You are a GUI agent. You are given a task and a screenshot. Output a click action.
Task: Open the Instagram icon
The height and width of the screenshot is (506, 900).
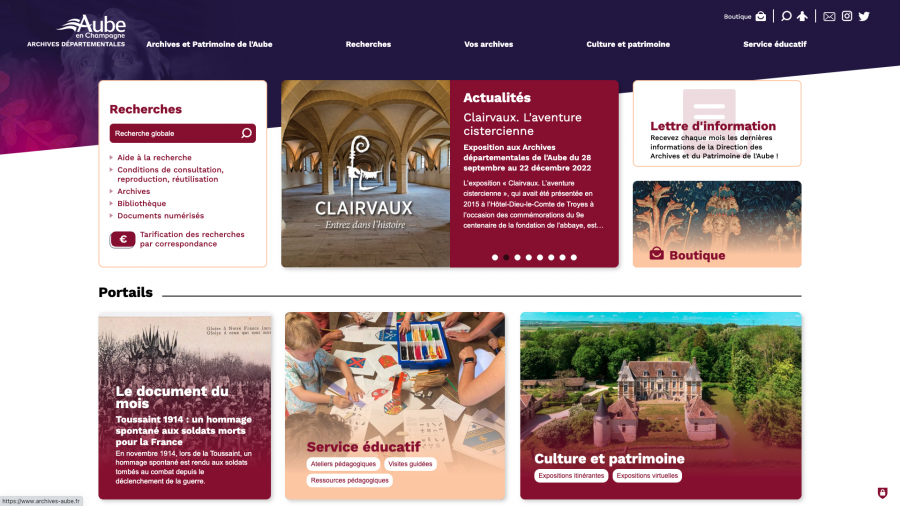(847, 16)
